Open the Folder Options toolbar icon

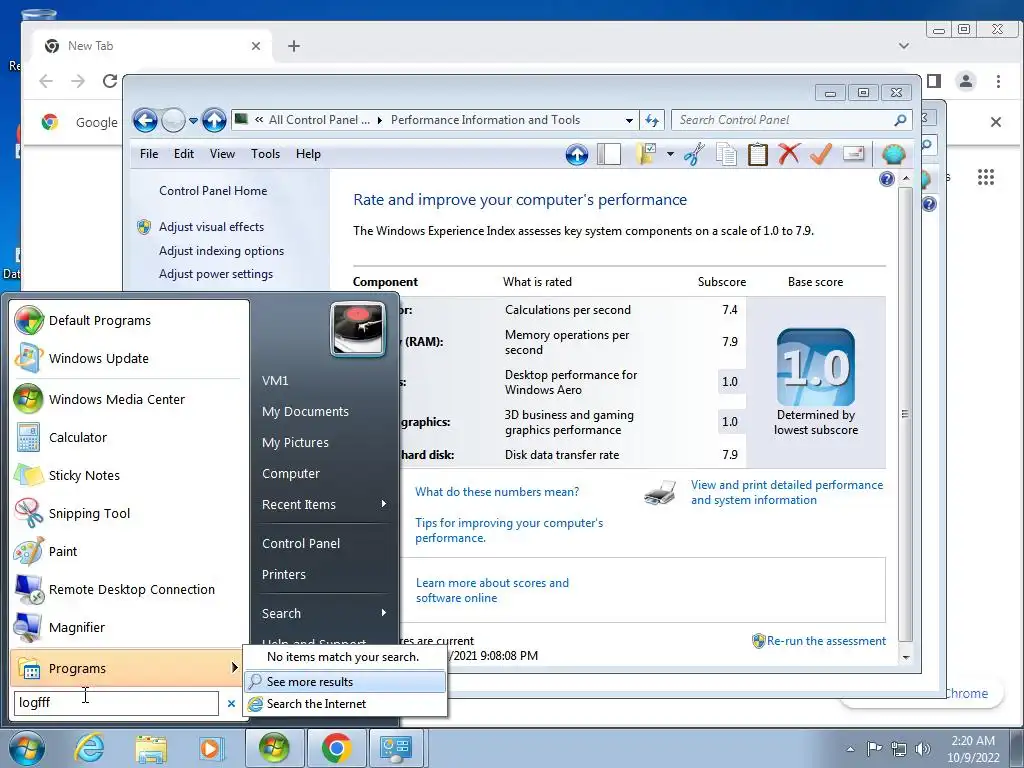coord(647,154)
